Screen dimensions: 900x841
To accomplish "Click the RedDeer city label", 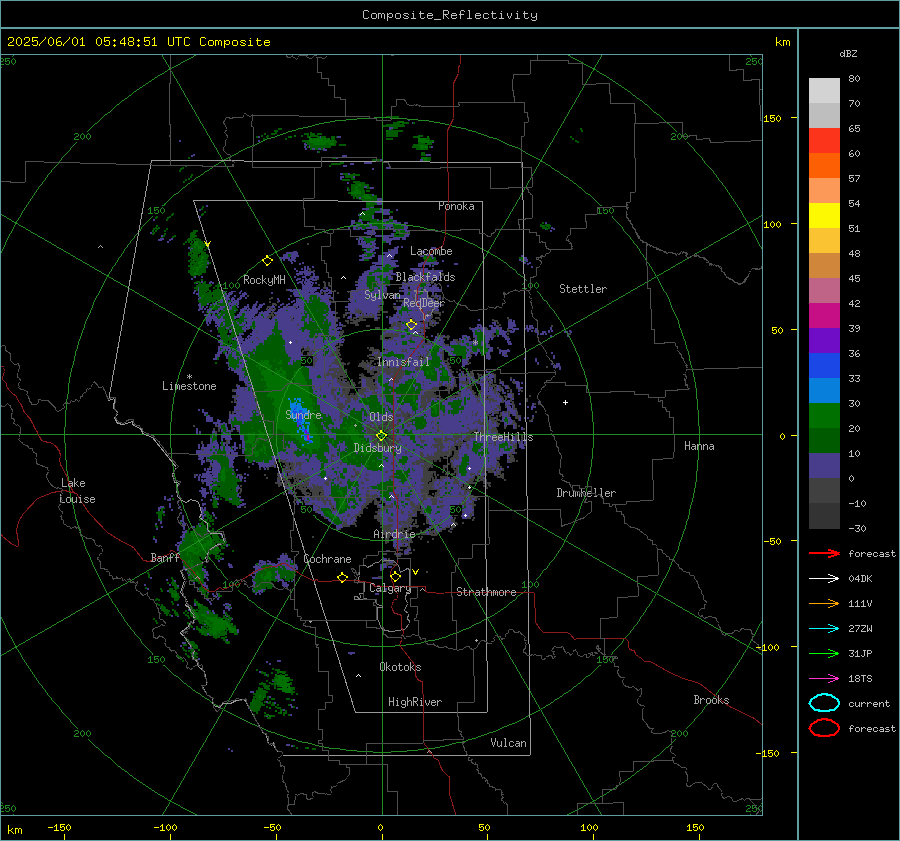I will [x=424, y=303].
